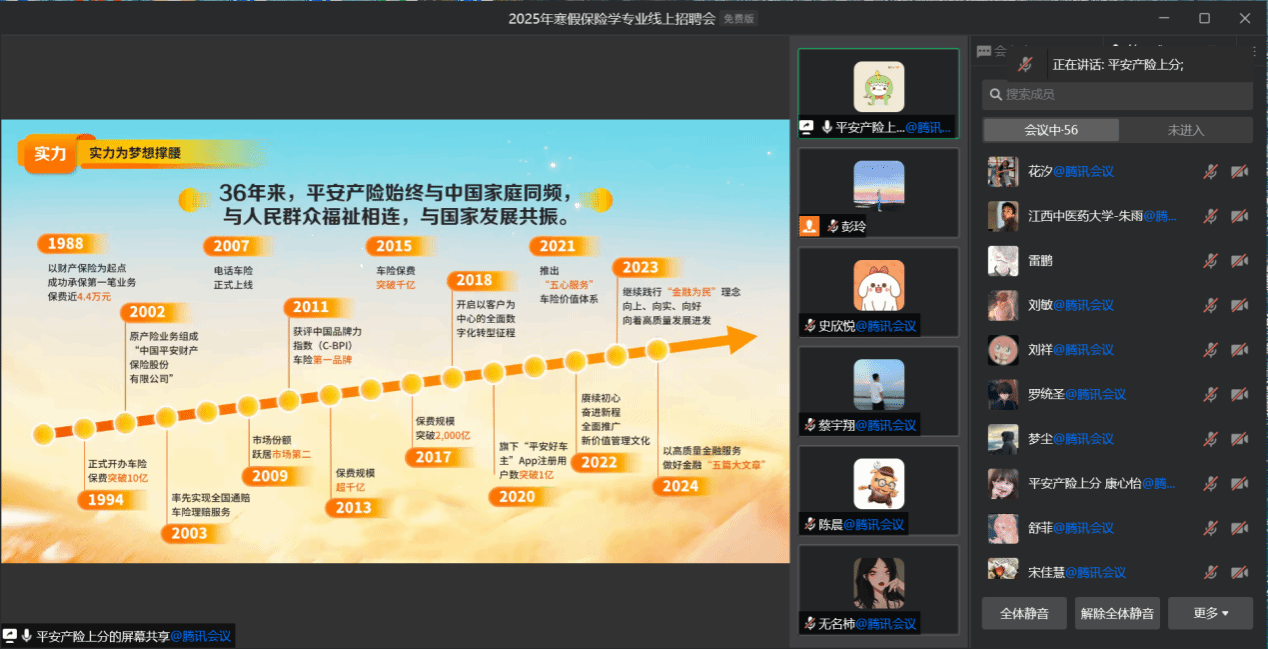The image size is (1268, 649).
Task: Click the 搜索成员 search field
Action: (x=1118, y=95)
